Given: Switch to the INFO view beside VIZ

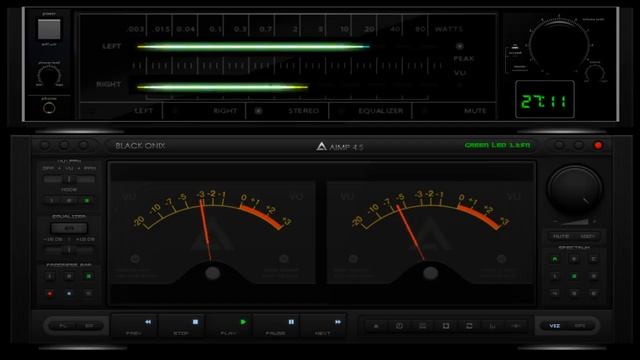Looking at the screenshot, I should pos(580,326).
